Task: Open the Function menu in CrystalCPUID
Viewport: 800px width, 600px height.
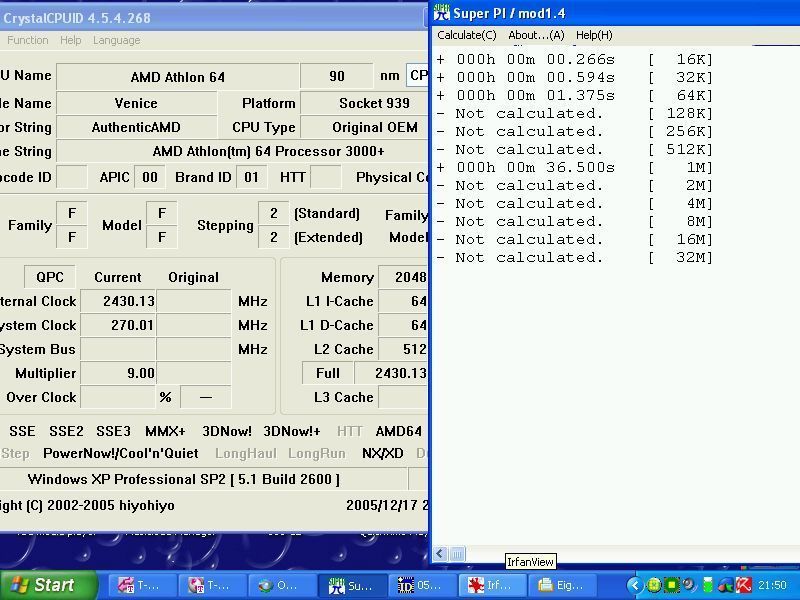Action: pos(28,40)
